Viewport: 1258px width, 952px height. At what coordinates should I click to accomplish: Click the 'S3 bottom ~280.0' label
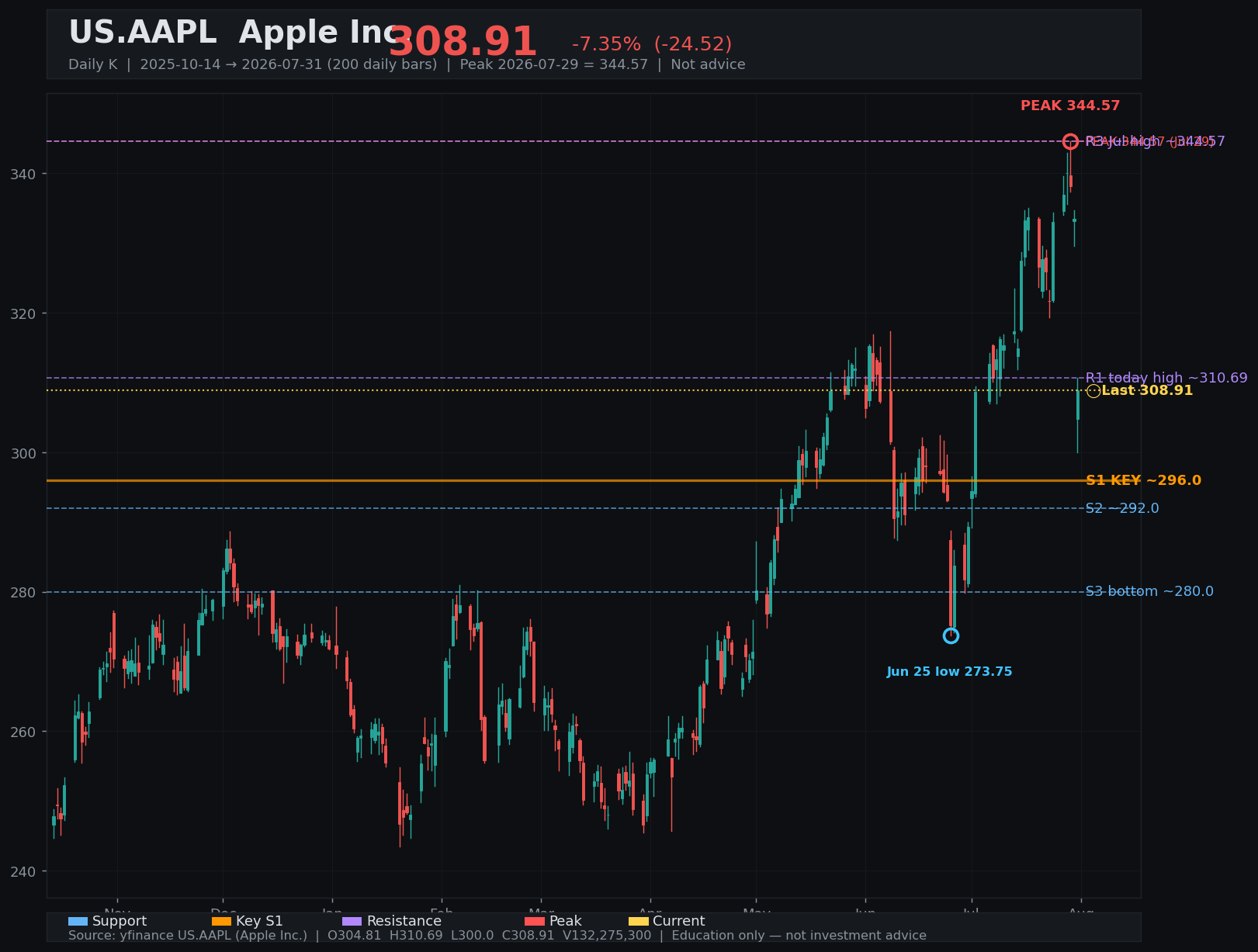1149,591
